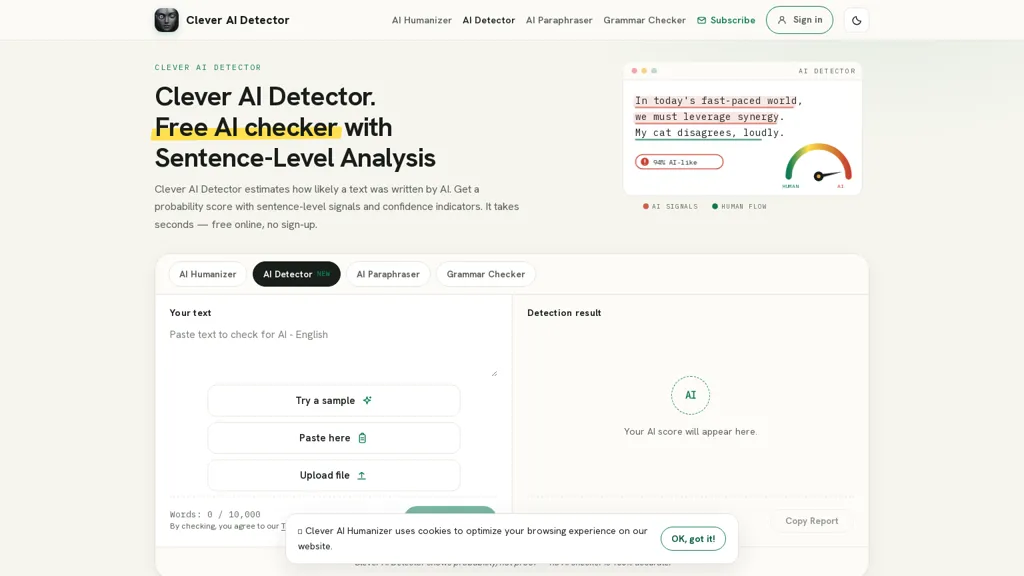Click 'Your AI score will appear here.' text

[690, 432]
